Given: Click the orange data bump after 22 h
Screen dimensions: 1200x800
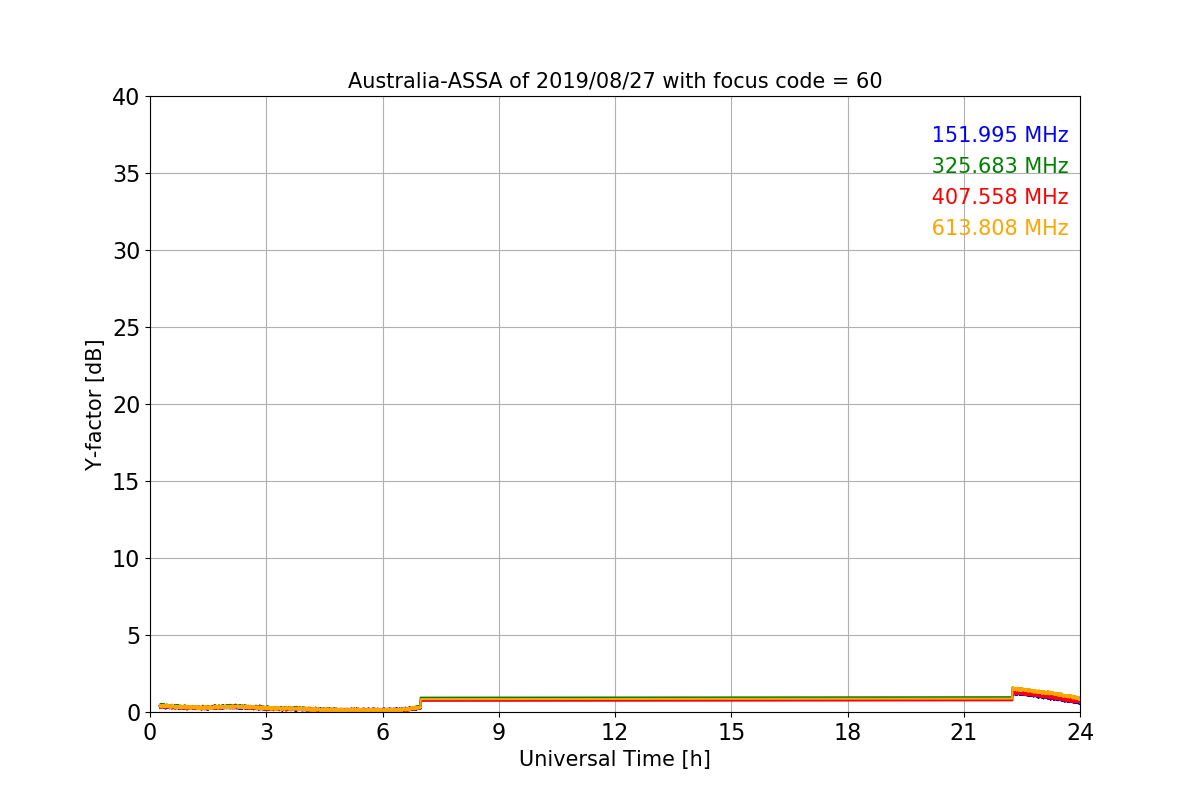Looking at the screenshot, I should tap(1046, 694).
